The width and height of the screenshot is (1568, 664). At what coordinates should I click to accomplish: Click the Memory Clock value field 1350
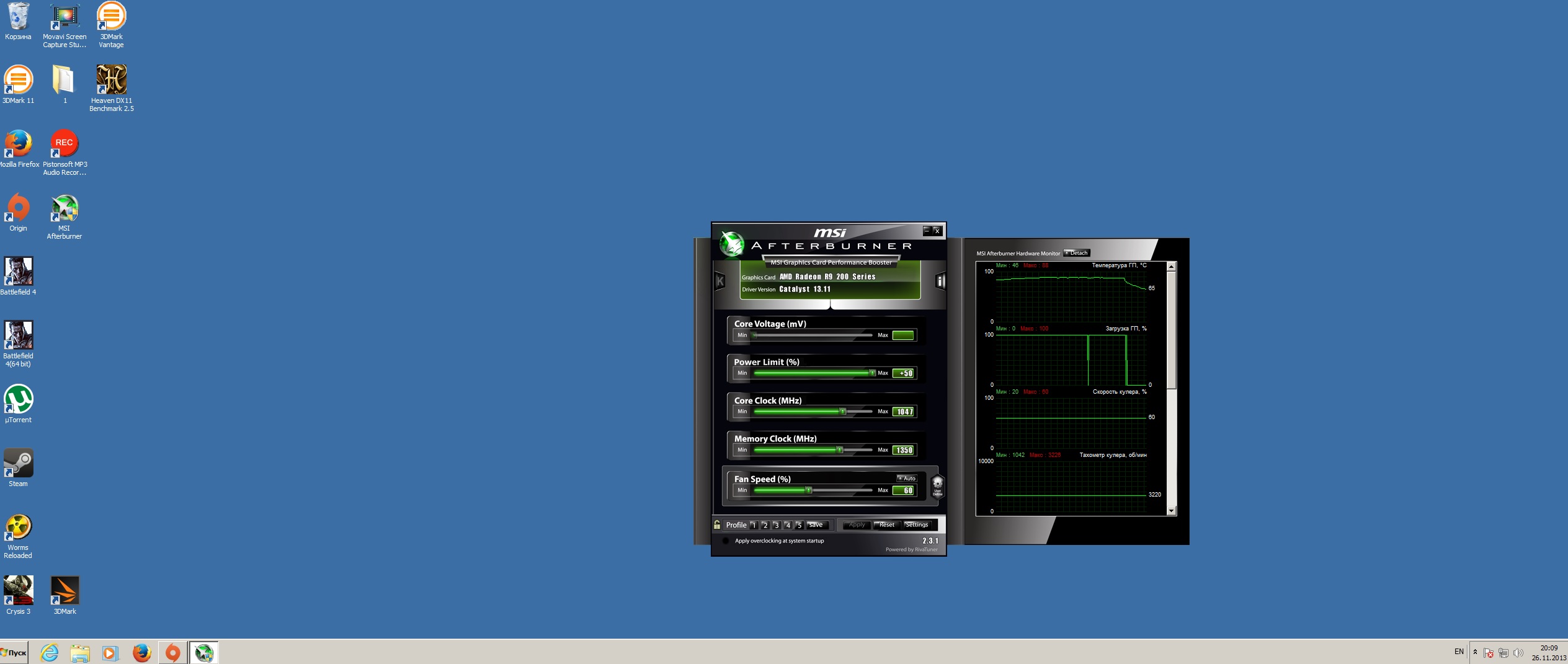903,450
